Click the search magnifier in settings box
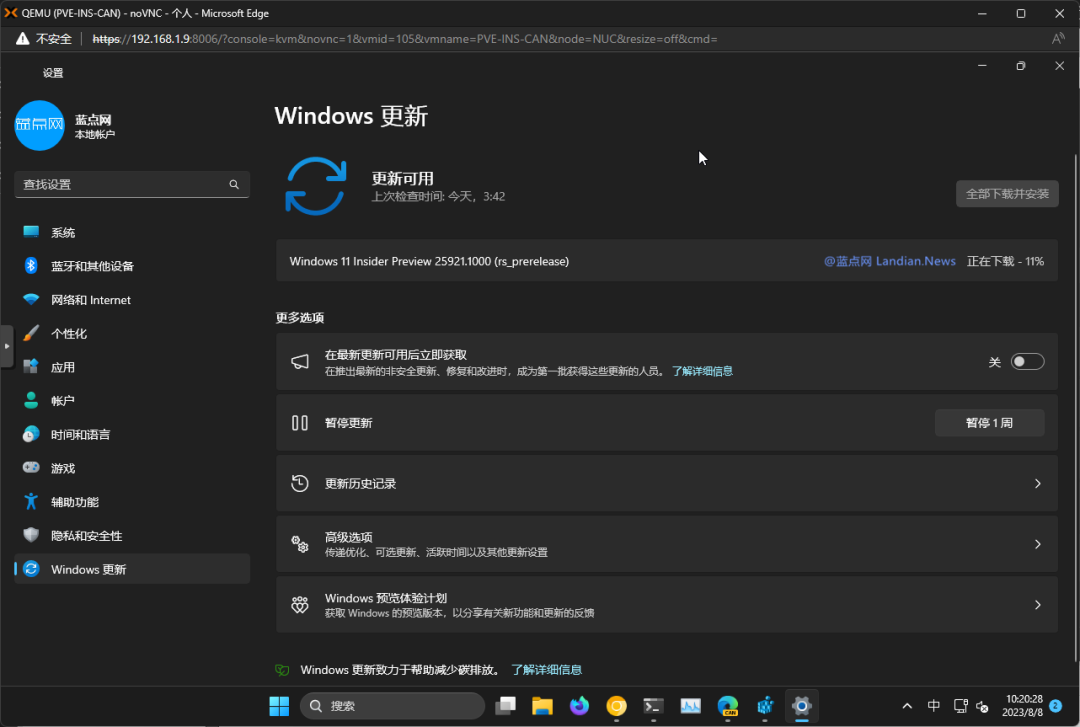 pyautogui.click(x=234, y=184)
